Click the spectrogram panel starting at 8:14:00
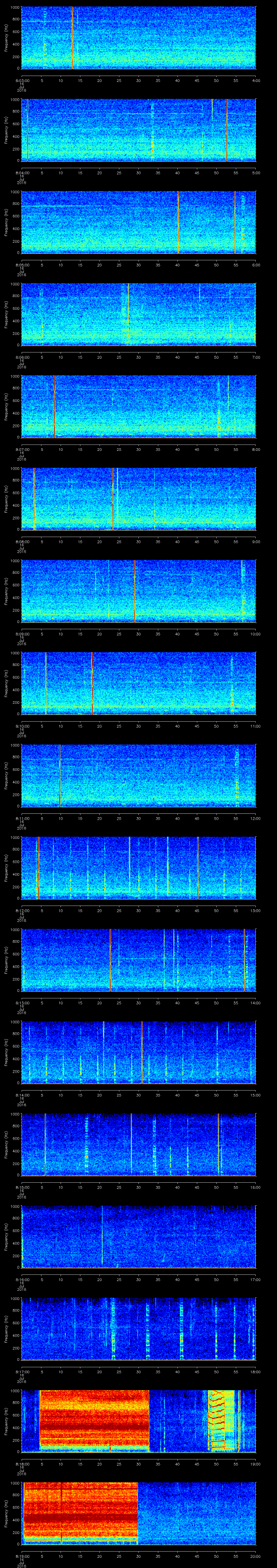The width and height of the screenshot is (277, 1568). (x=139, y=1052)
